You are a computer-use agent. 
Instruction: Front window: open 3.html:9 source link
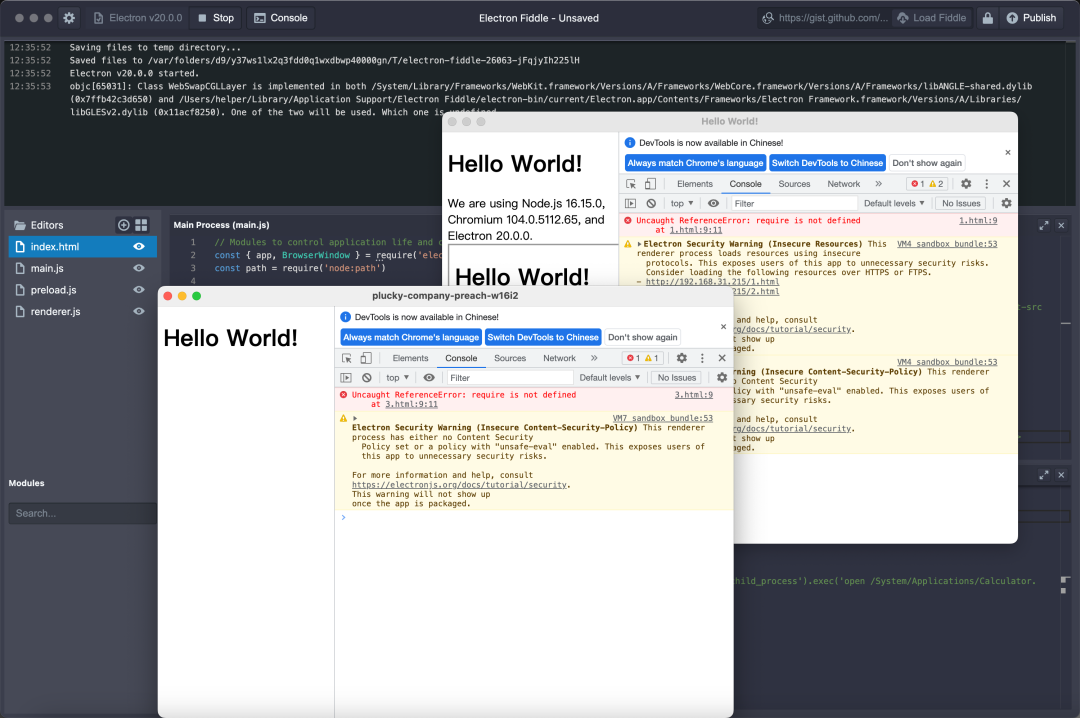pyautogui.click(x=694, y=395)
